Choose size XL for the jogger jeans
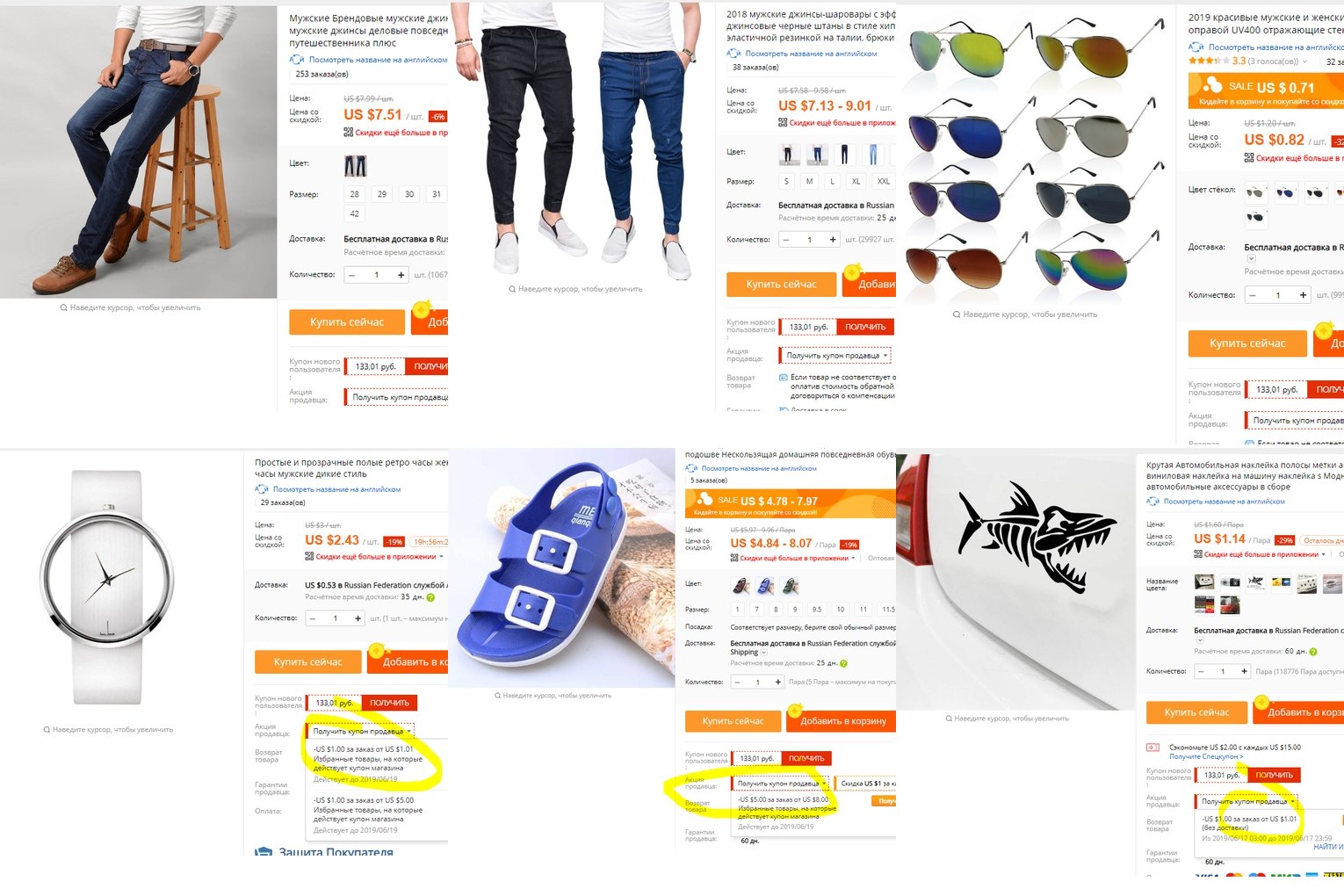 (x=856, y=181)
